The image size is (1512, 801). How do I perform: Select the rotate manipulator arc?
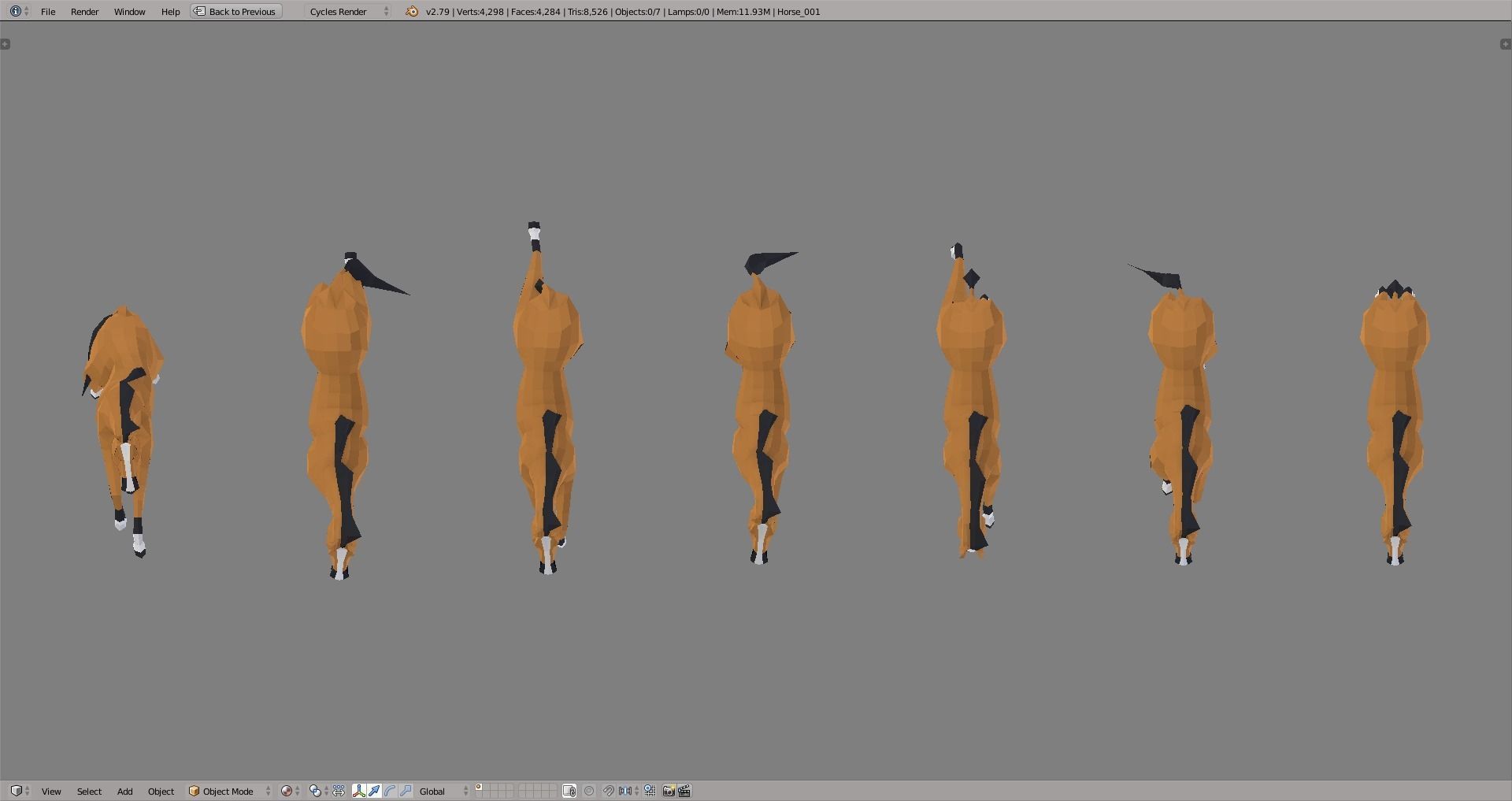[x=390, y=792]
